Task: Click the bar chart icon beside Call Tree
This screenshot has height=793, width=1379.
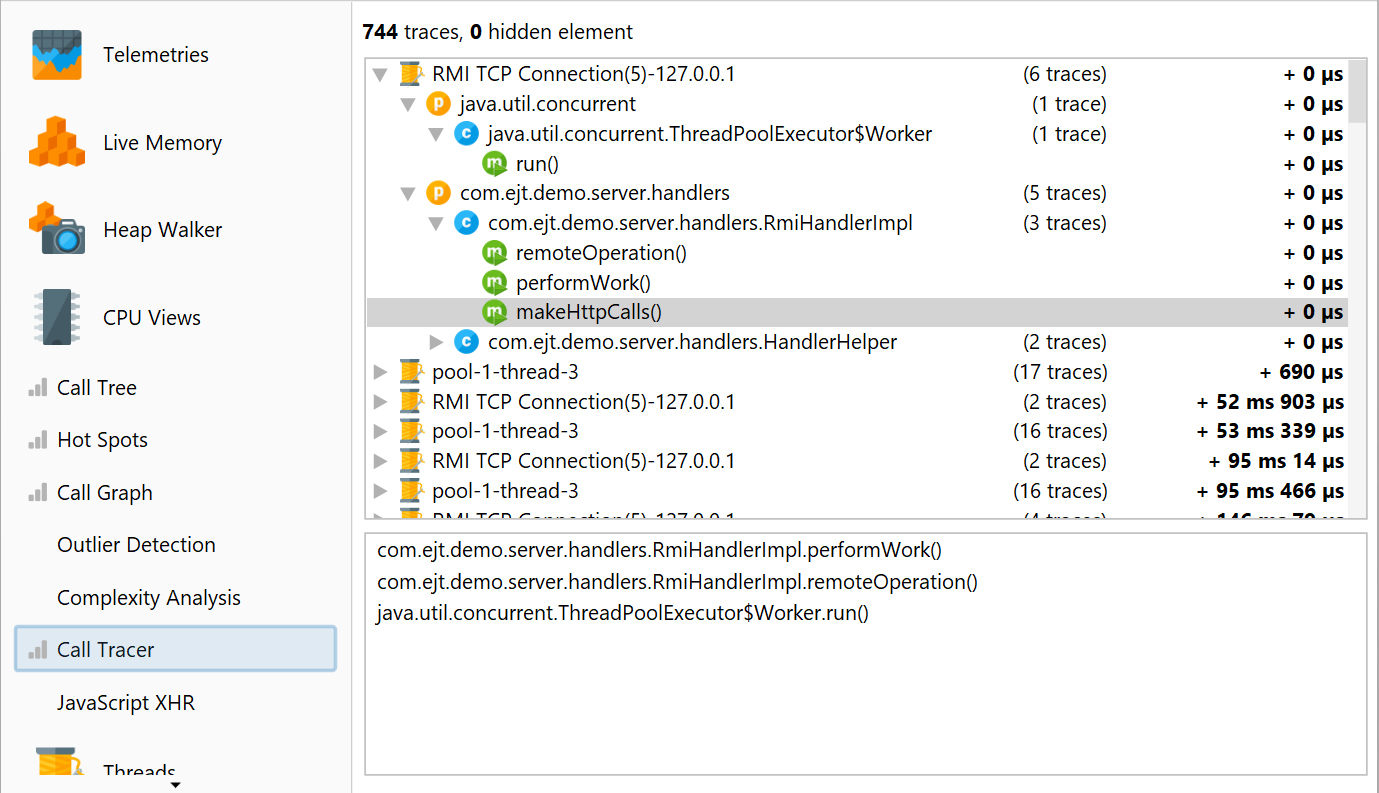Action: click(x=38, y=387)
